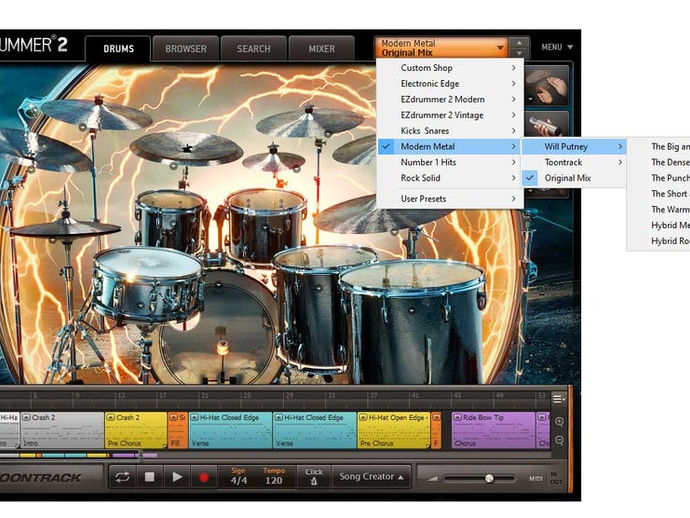Switch to the BROWSER tab
The image size is (690, 518).
click(x=186, y=48)
